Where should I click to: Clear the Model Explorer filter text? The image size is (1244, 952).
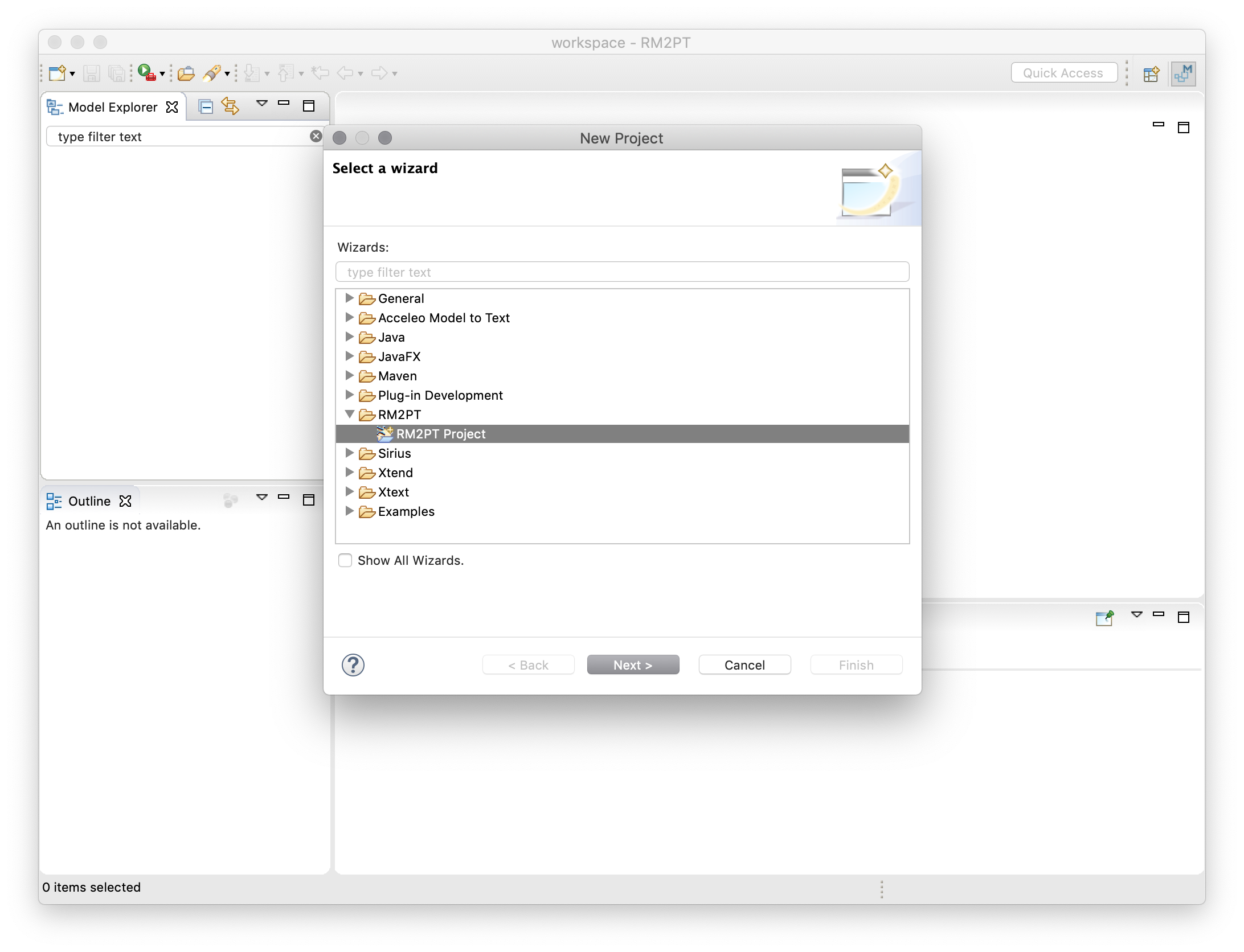(316, 136)
